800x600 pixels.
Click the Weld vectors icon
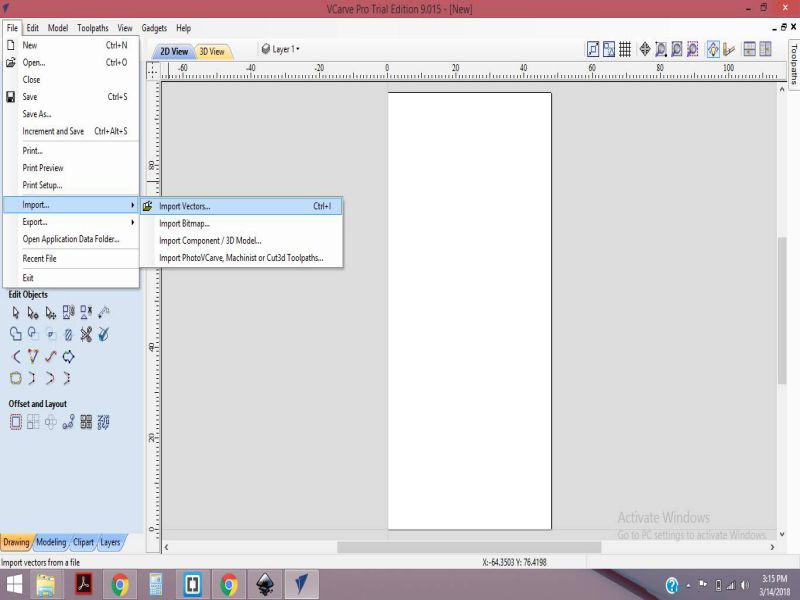point(16,334)
